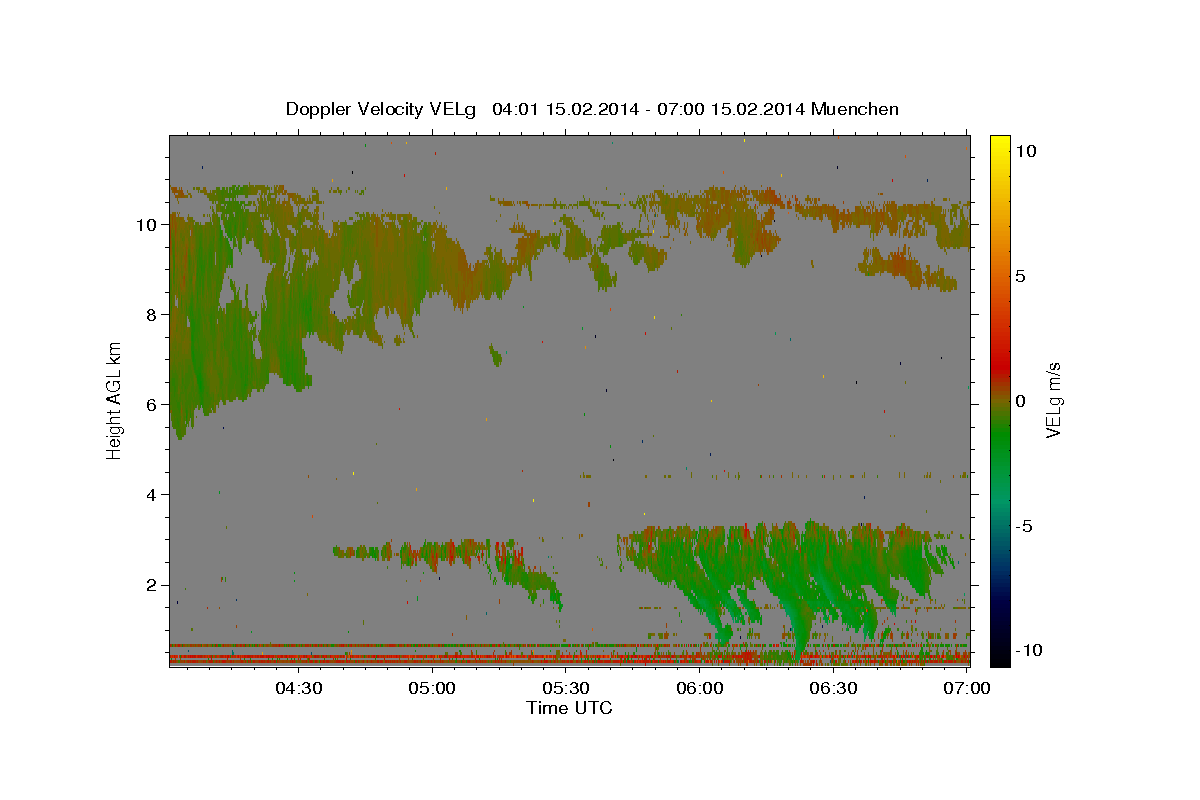Click the colorbar value 10 label
Screen dimensions: 1200x800
point(1027,151)
